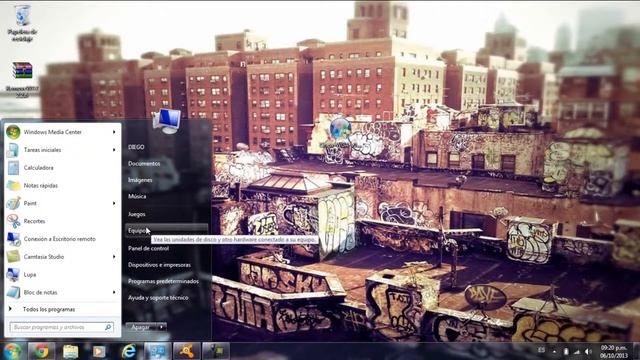Click the highlighted monitor taskbar button
The height and width of the screenshot is (360, 640).
coord(158,351)
